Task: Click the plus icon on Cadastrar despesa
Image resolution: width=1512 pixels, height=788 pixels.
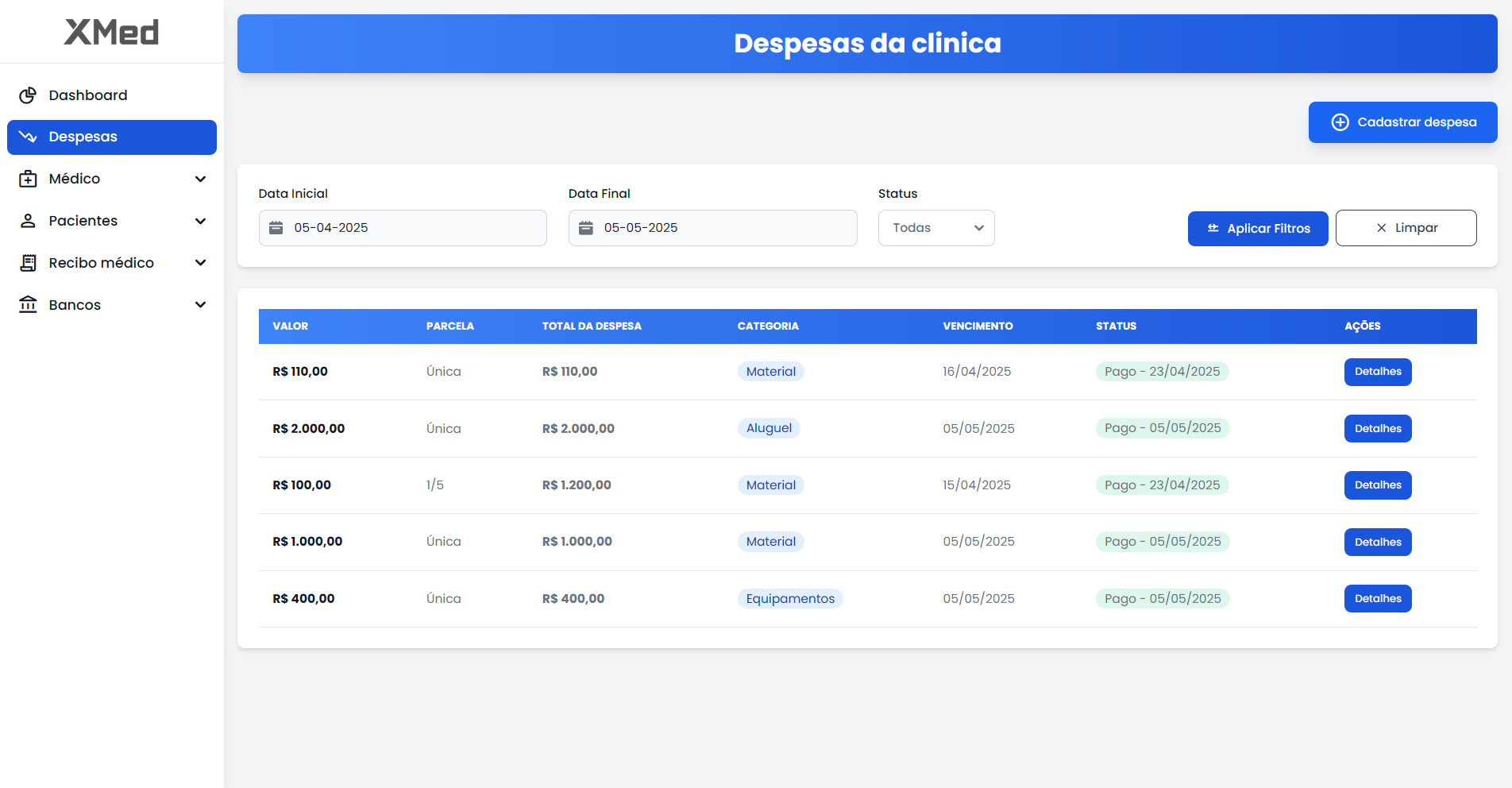Action: pos(1340,122)
